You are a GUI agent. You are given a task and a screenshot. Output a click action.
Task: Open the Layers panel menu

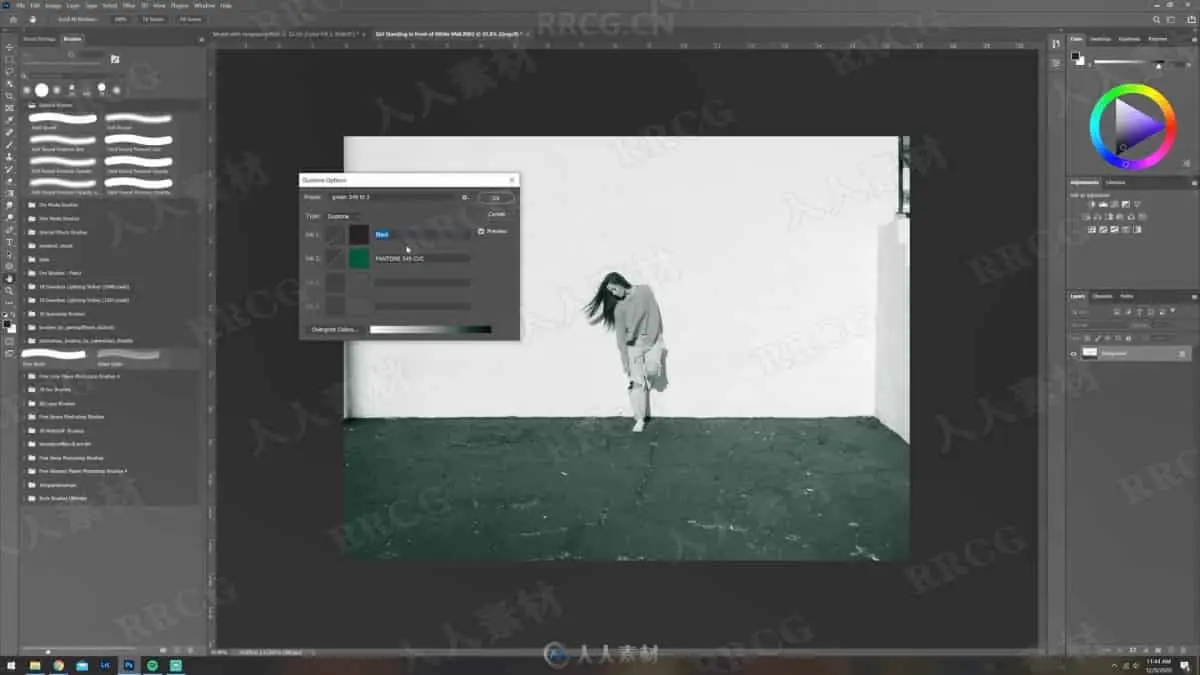1193,296
